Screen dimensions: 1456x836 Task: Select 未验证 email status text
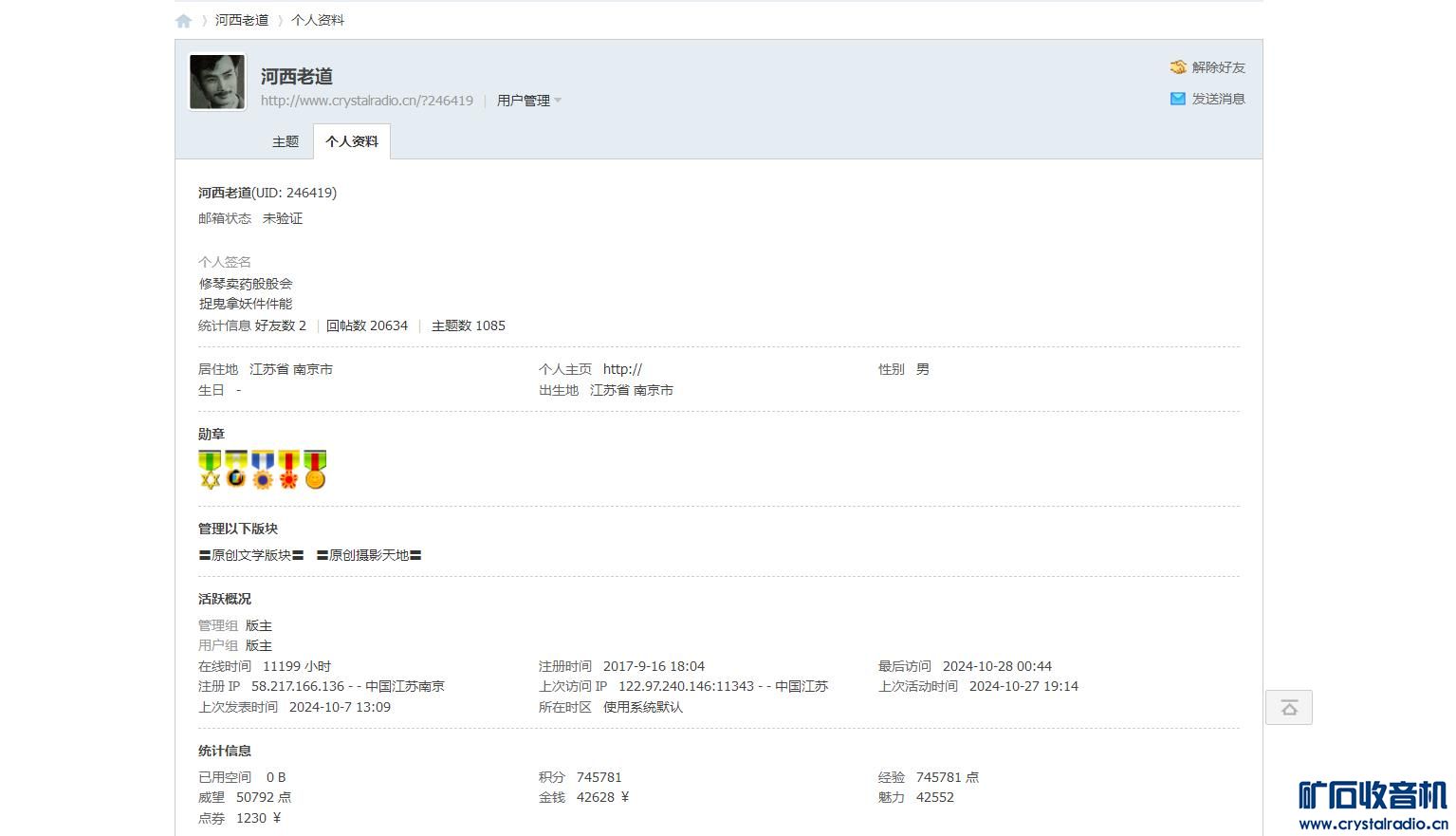[283, 218]
